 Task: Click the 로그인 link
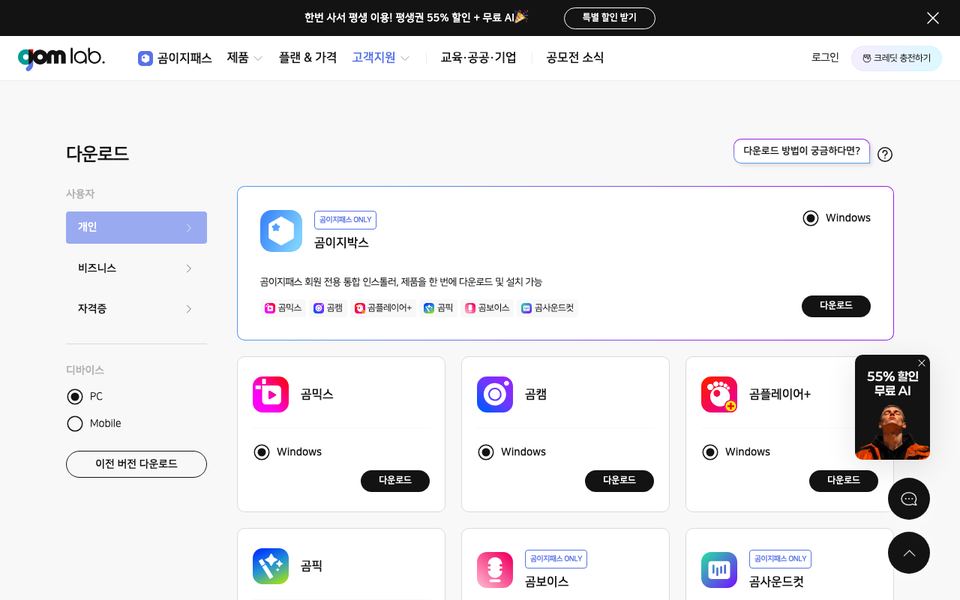pos(825,58)
